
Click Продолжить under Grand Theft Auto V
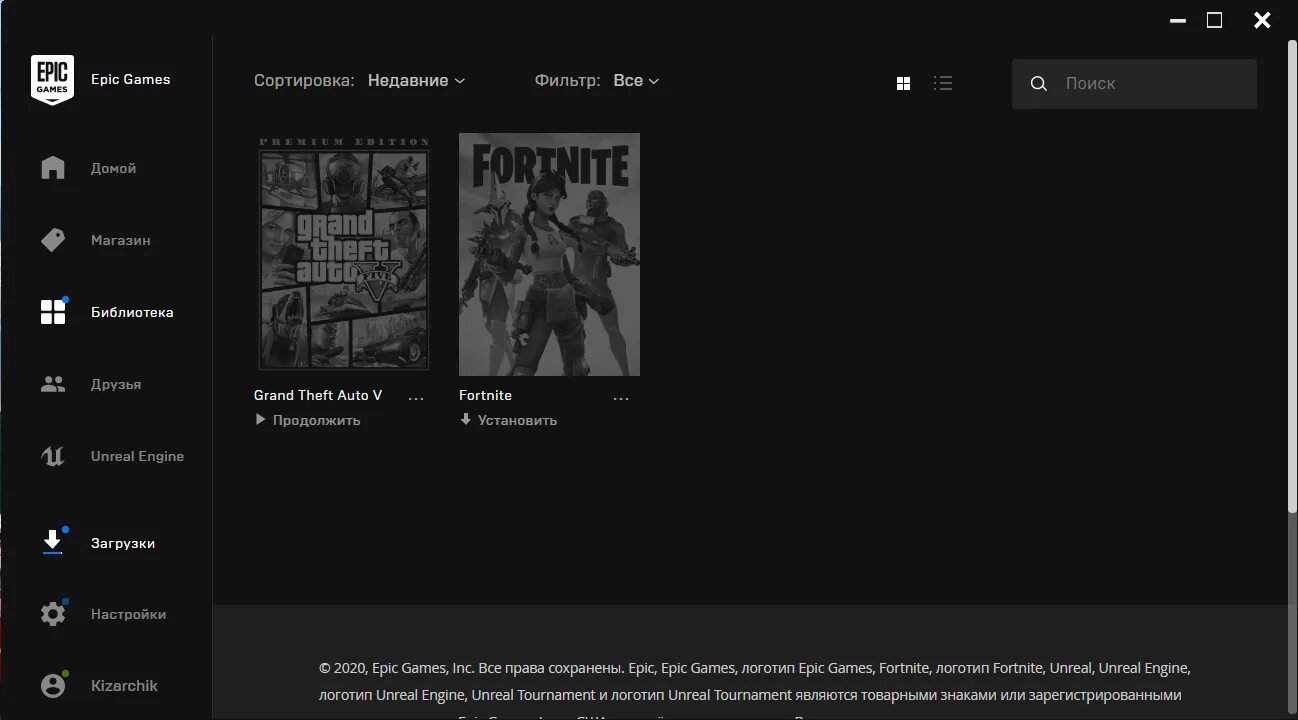point(316,420)
